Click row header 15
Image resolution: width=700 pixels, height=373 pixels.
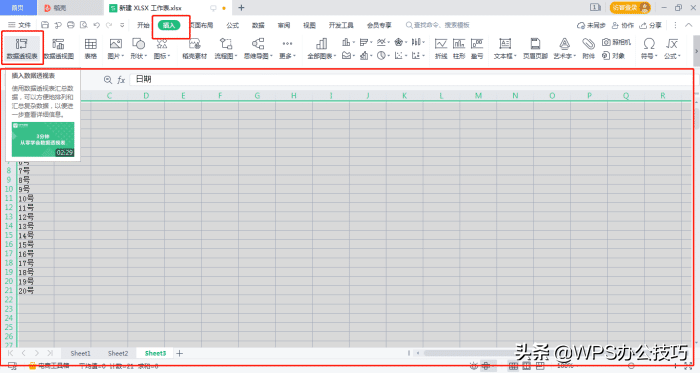pyautogui.click(x=8, y=235)
